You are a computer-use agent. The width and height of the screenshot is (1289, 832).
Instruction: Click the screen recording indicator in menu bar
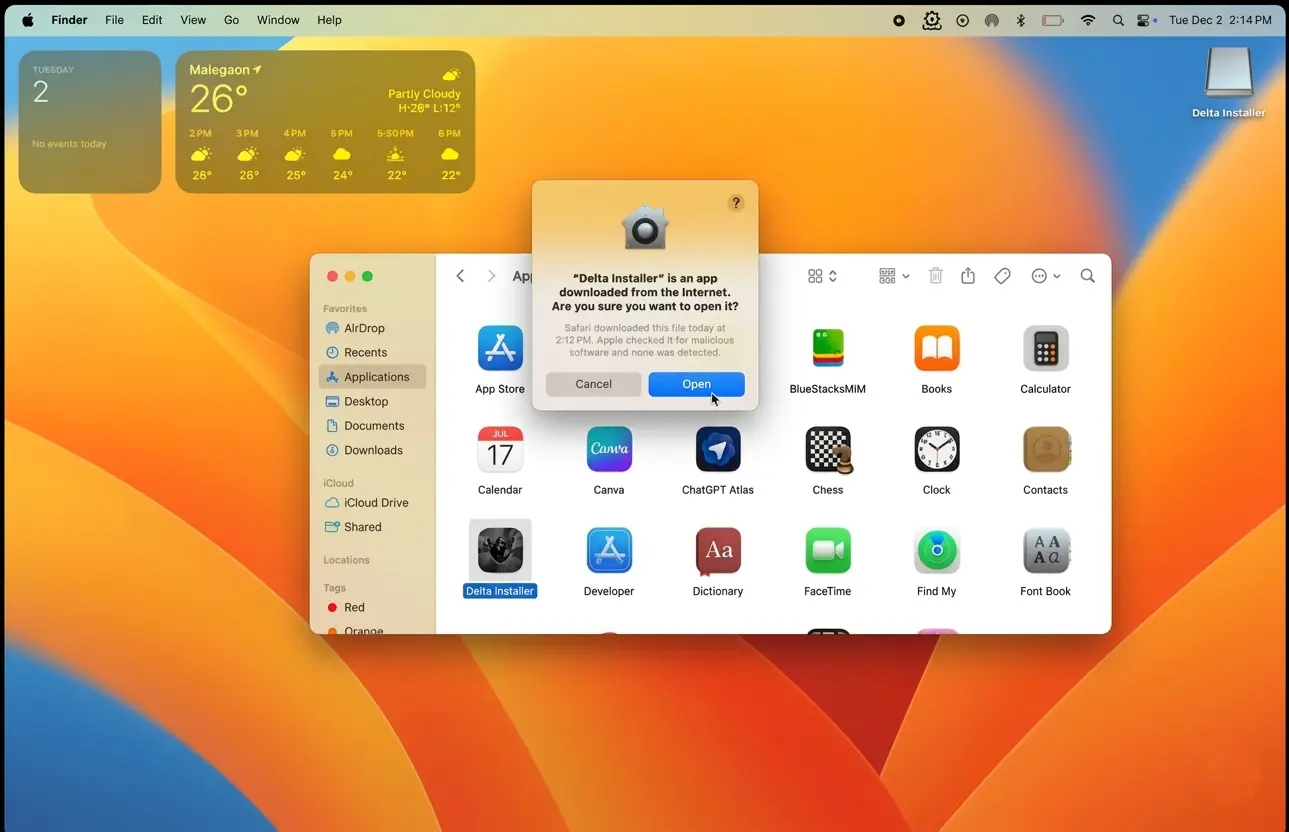(899, 20)
